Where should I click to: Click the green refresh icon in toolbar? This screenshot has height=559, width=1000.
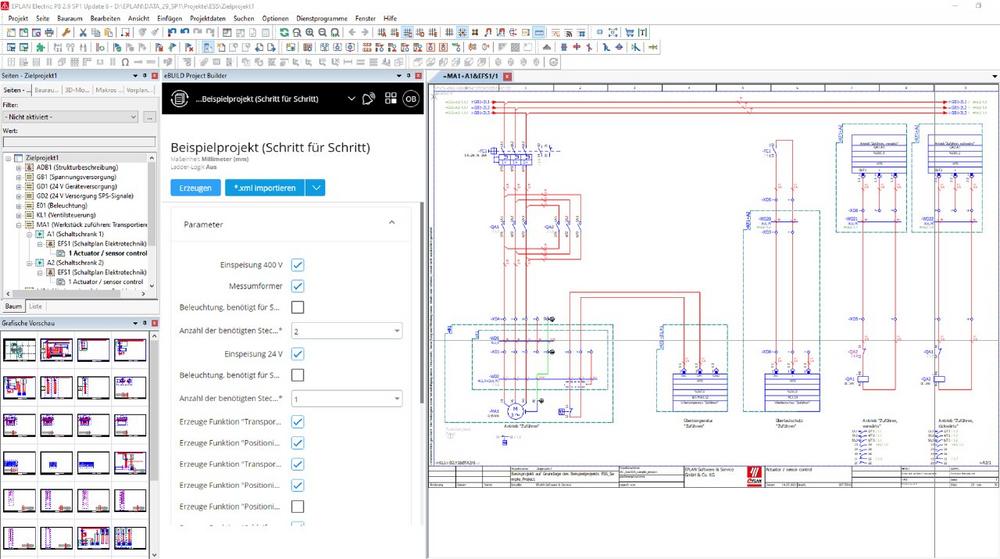point(284,32)
